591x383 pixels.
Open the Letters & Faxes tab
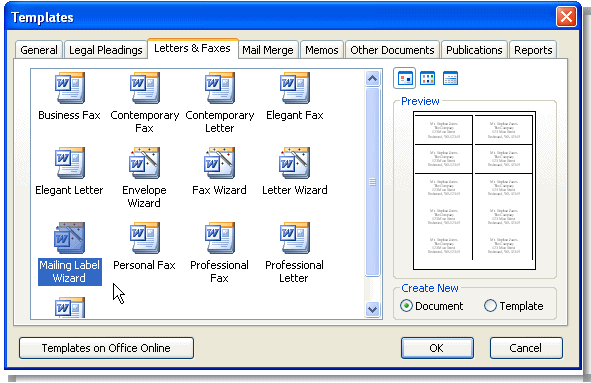pyautogui.click(x=193, y=48)
